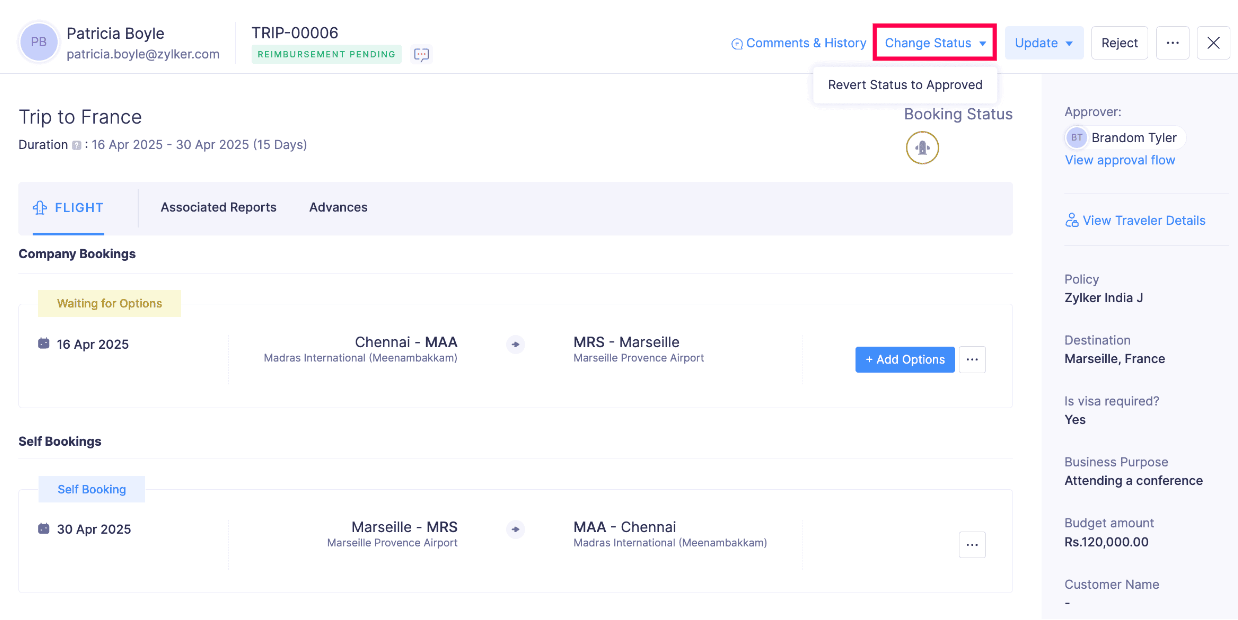The height and width of the screenshot is (620, 1238).
Task: Click the Reject button
Action: 1119,43
